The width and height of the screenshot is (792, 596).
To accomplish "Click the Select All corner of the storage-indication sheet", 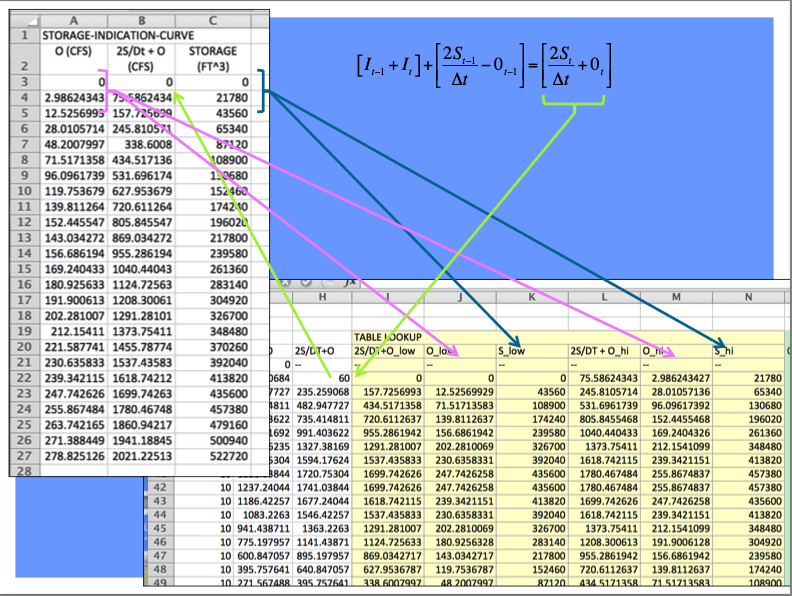I will tap(25, 20).
